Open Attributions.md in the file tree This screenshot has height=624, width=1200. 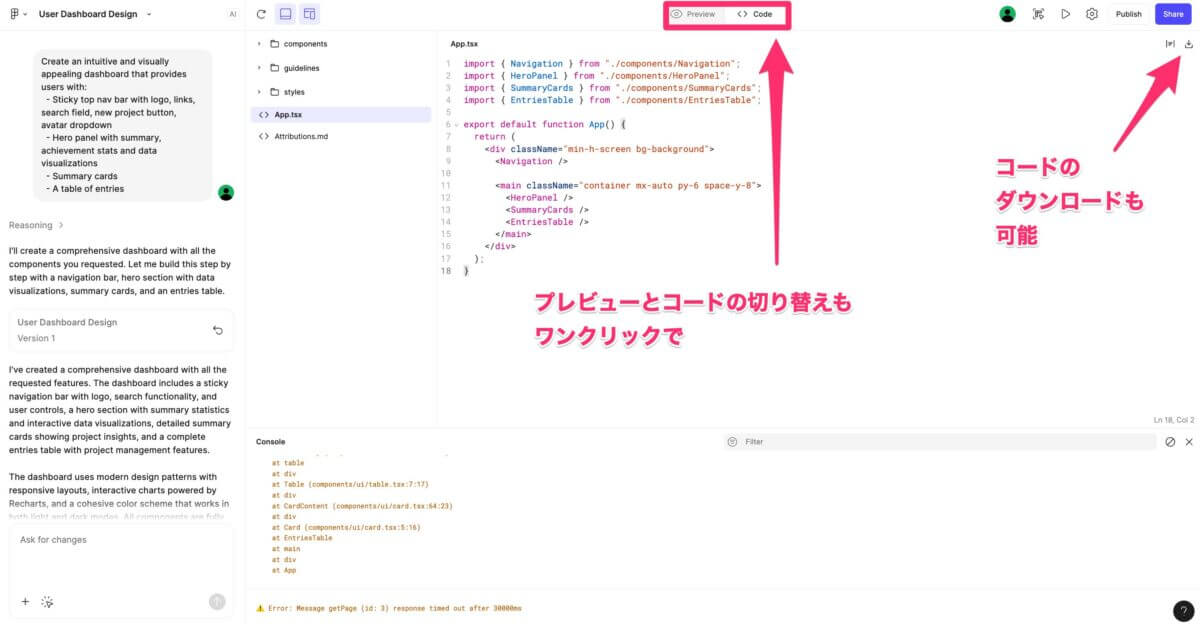301,136
